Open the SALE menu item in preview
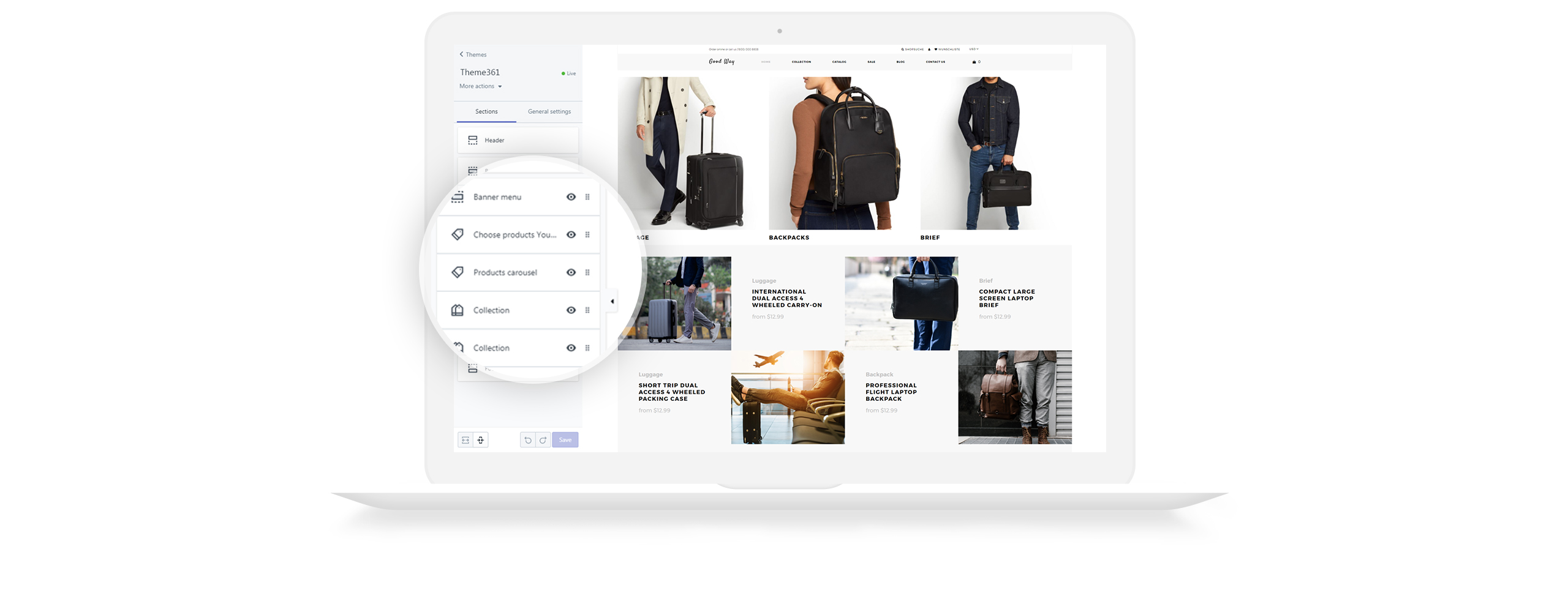Viewport: 1568px width, 612px height. coord(871,62)
